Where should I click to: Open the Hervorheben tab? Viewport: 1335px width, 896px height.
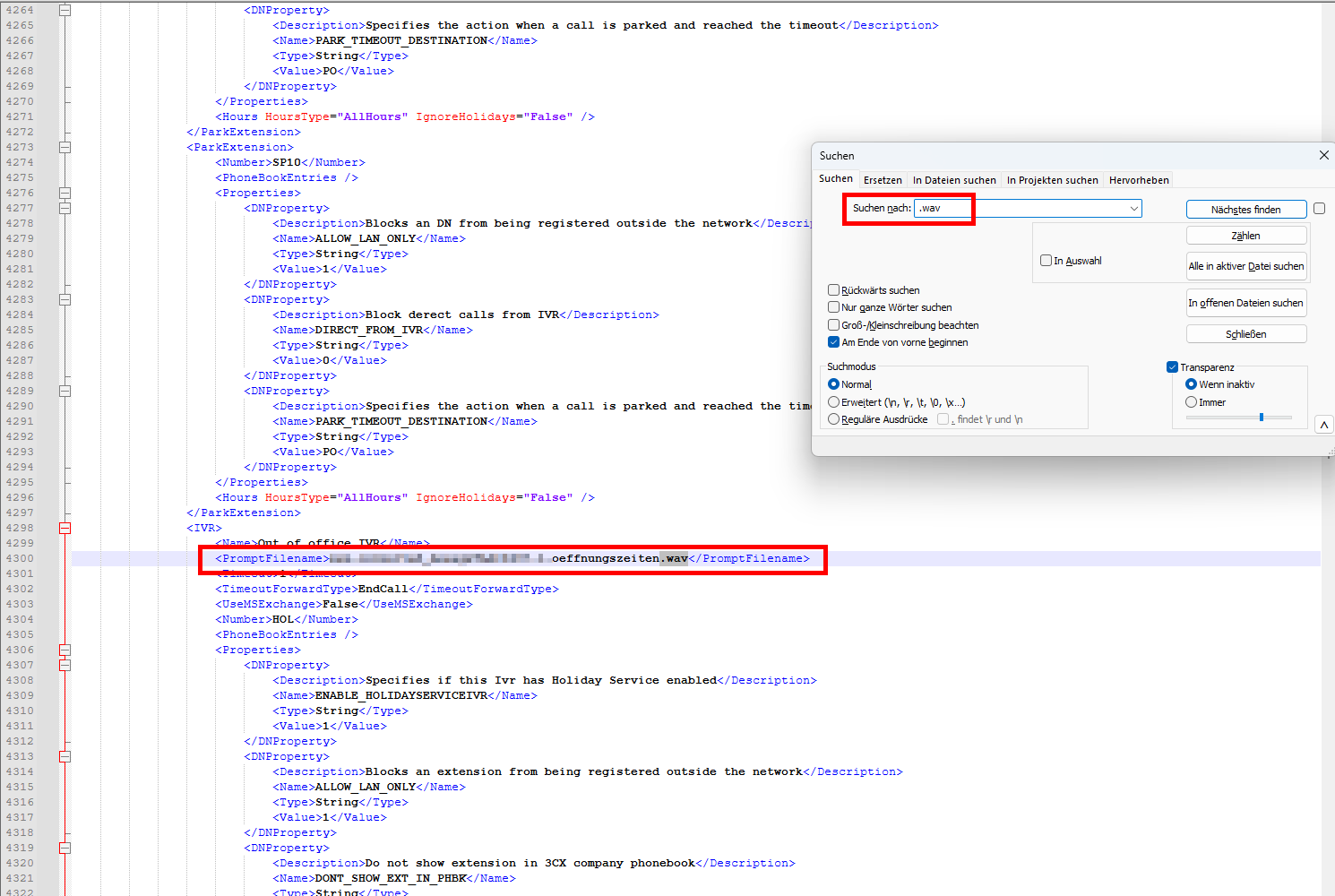1139,180
